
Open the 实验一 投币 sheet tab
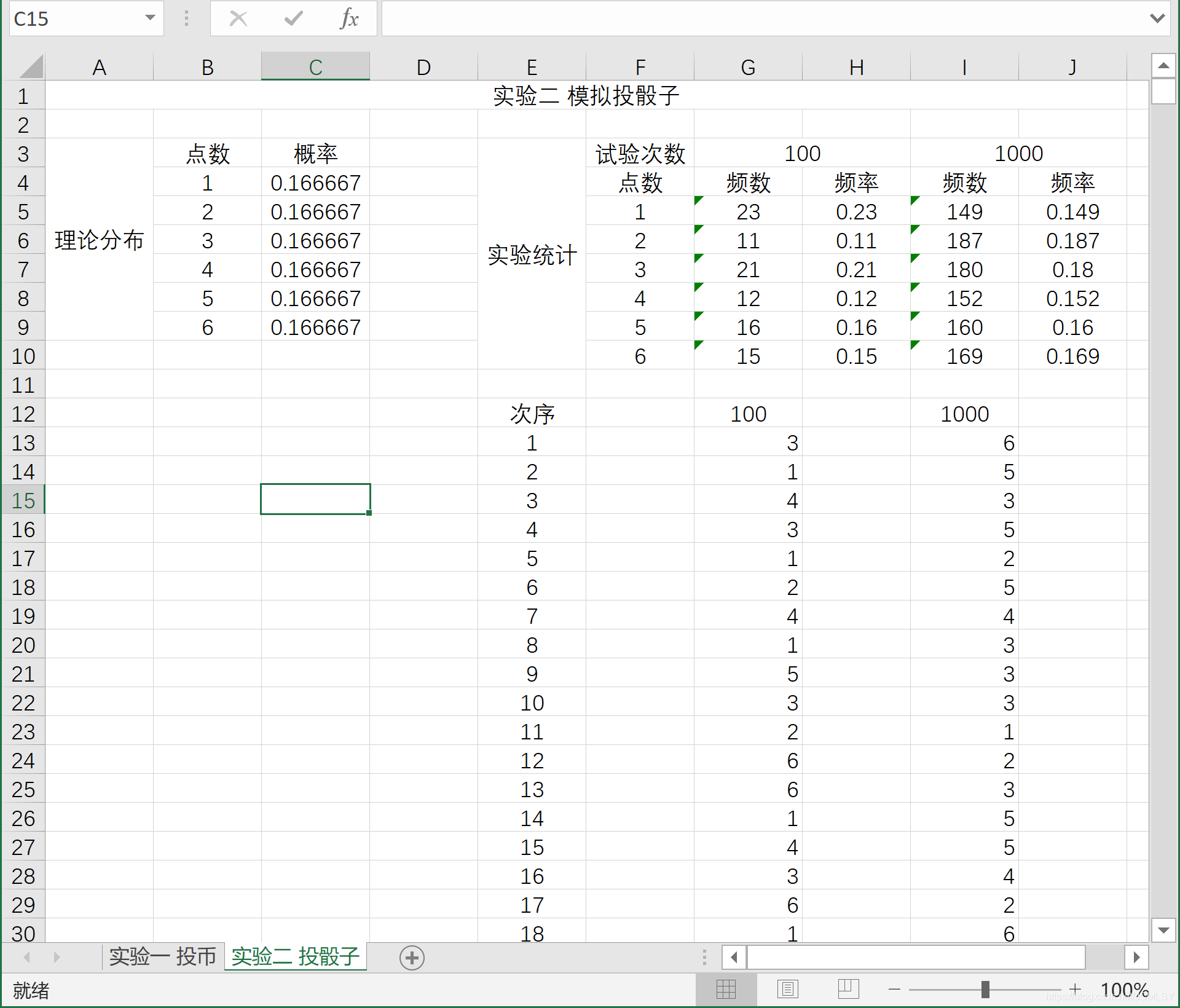(163, 957)
